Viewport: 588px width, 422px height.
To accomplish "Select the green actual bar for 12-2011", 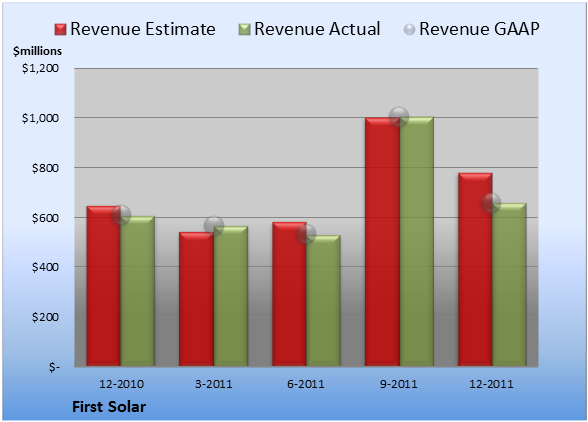I will click(x=509, y=285).
